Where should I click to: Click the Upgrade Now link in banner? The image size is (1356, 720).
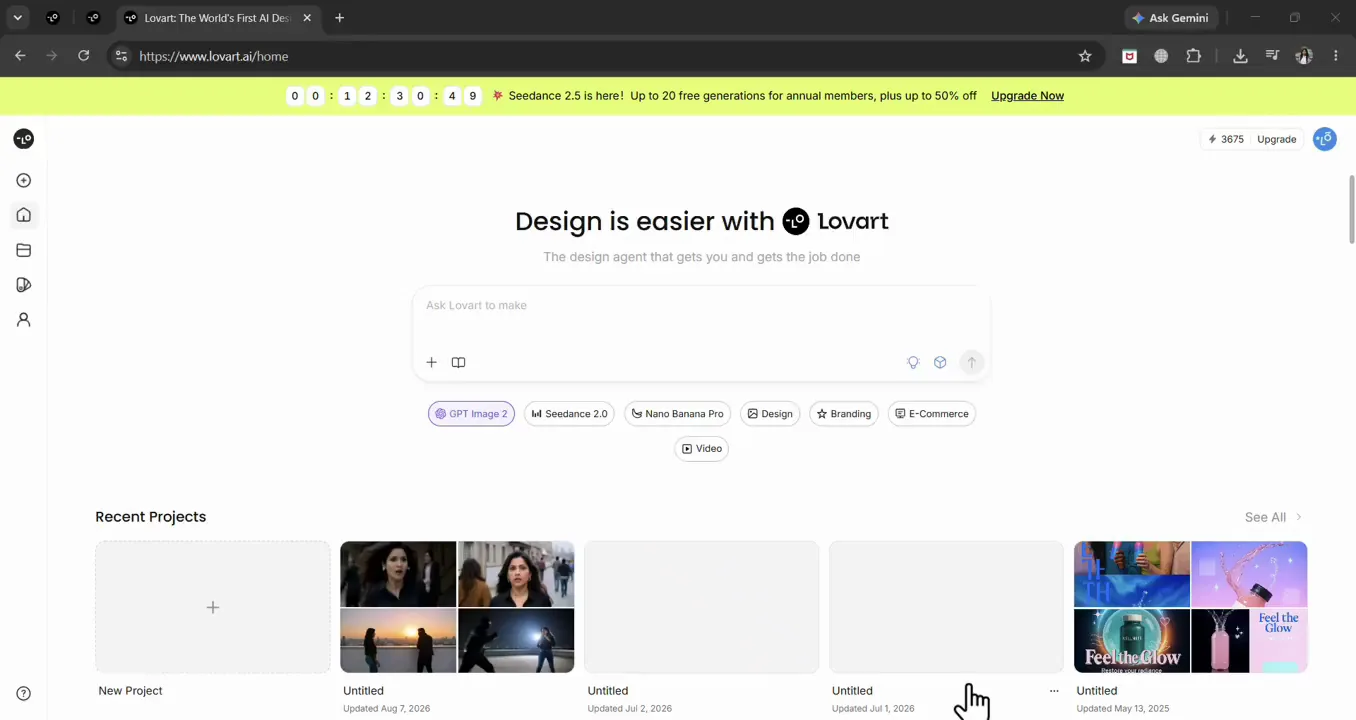[x=1027, y=96]
